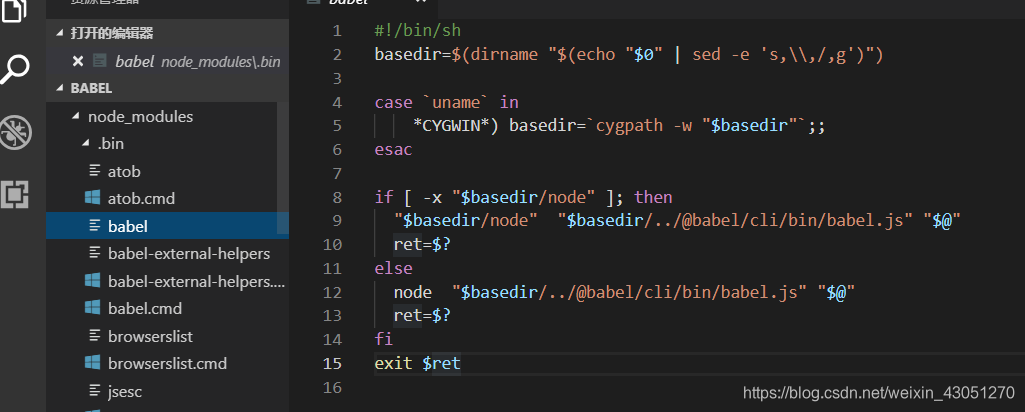Click the Windows icon beside atob.cmd
This screenshot has height=412, width=1025.
[93, 198]
